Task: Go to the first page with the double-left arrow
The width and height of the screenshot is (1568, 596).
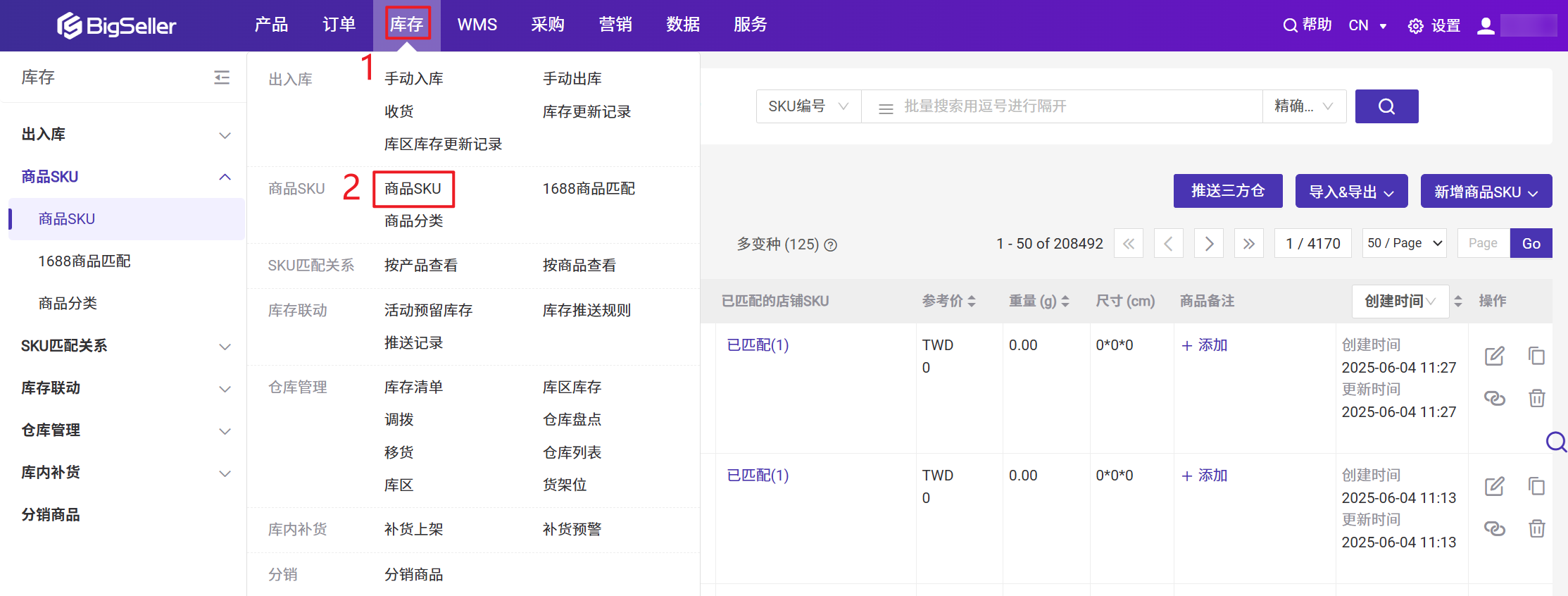Action: [x=1129, y=244]
